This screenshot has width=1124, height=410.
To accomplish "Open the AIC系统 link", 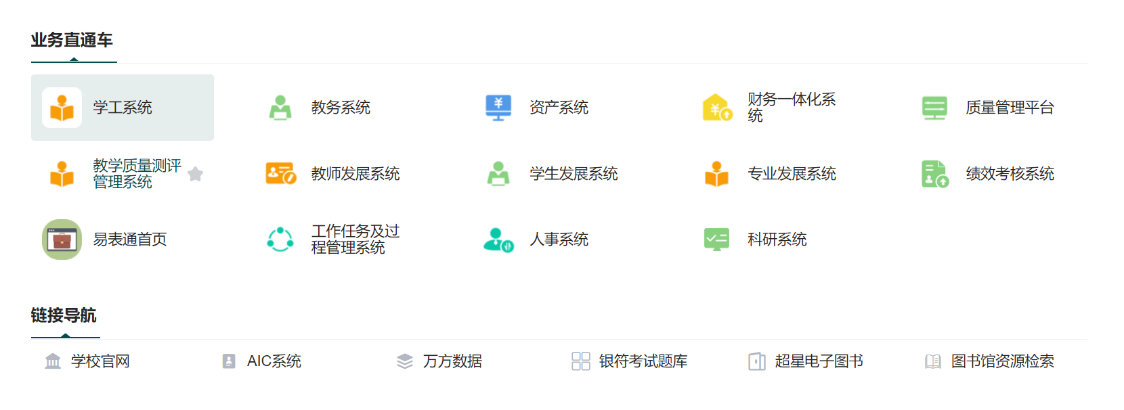I will tap(273, 362).
